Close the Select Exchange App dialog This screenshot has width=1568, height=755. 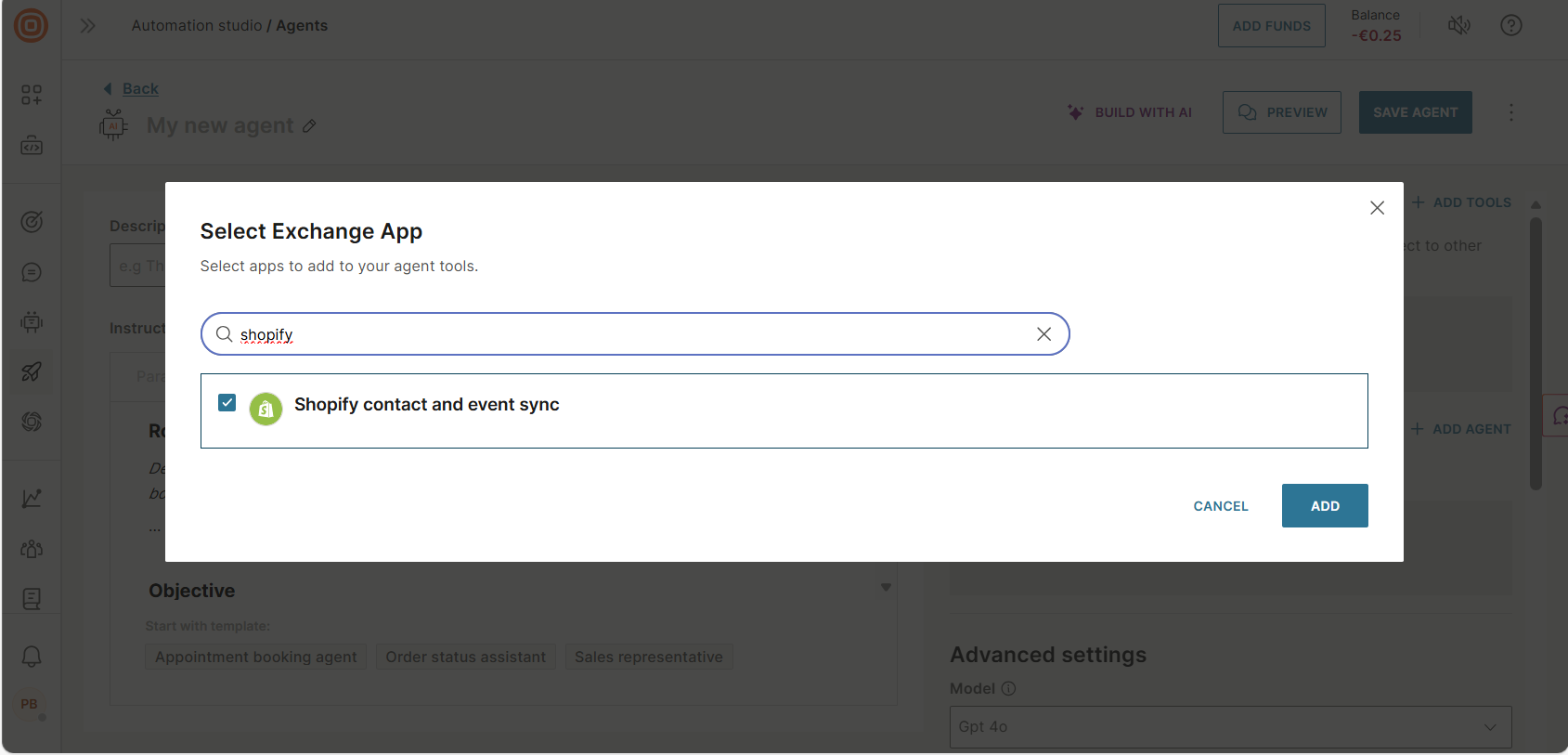(x=1377, y=208)
